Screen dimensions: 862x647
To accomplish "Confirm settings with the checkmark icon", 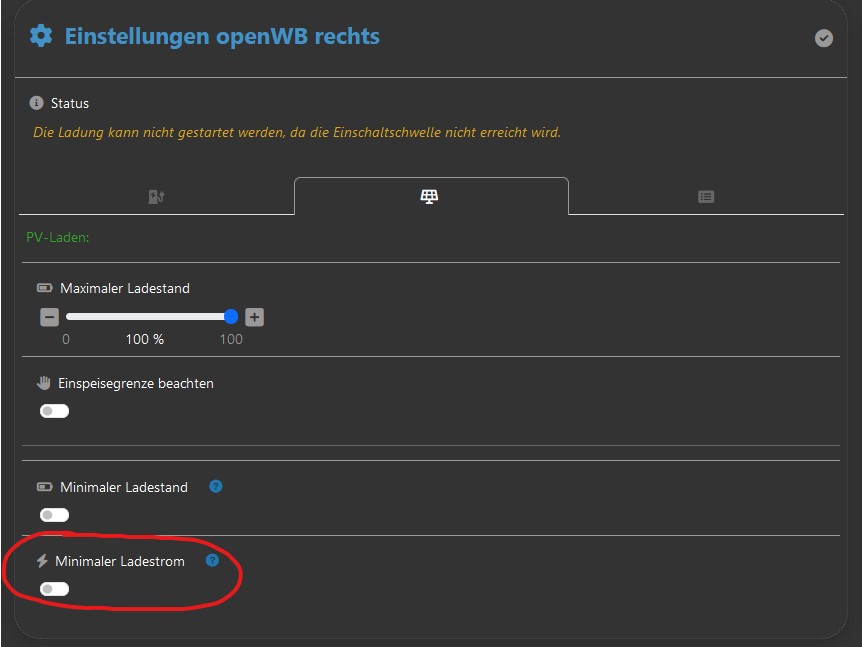I will 824,38.
